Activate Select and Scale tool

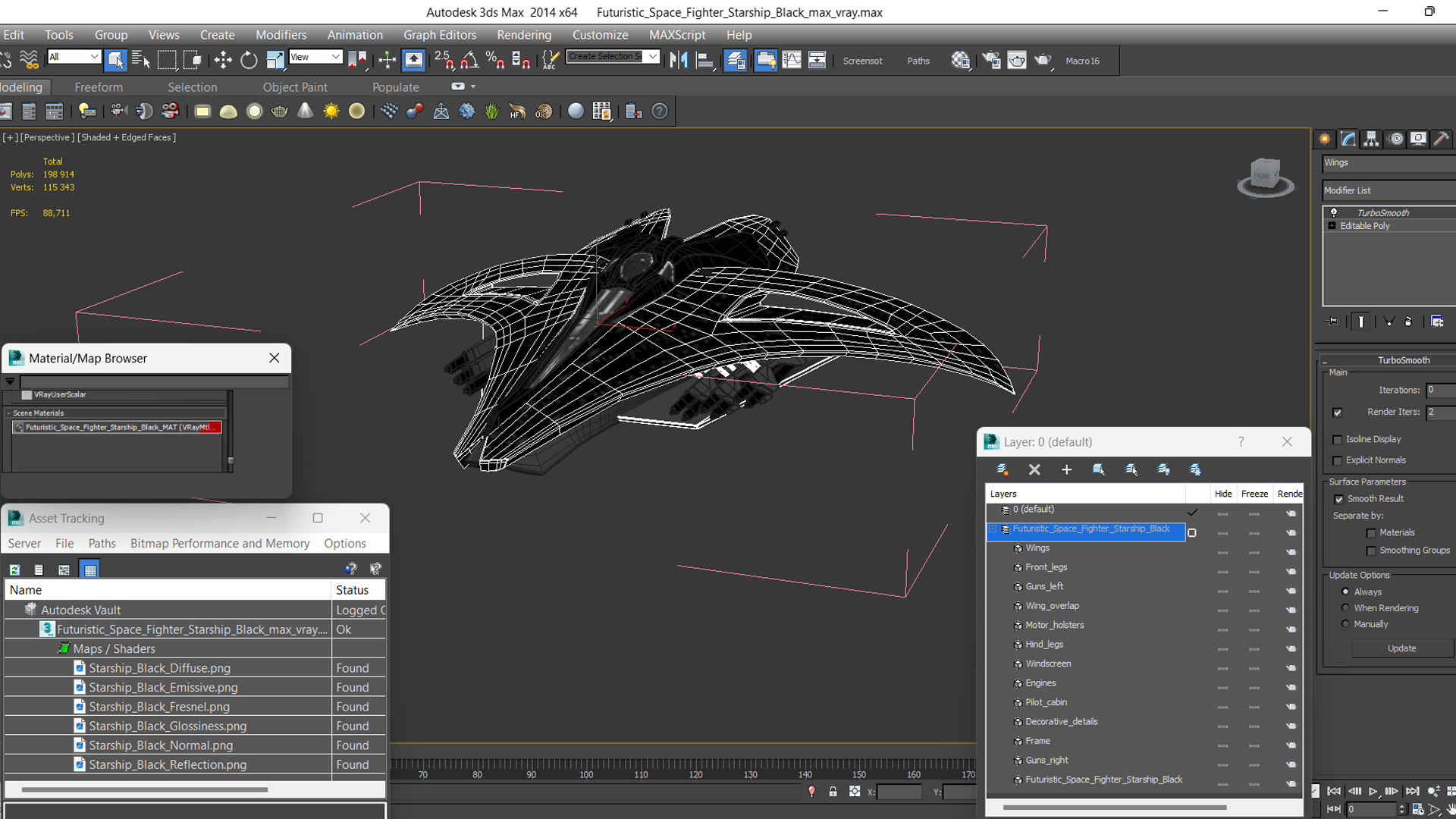[275, 60]
